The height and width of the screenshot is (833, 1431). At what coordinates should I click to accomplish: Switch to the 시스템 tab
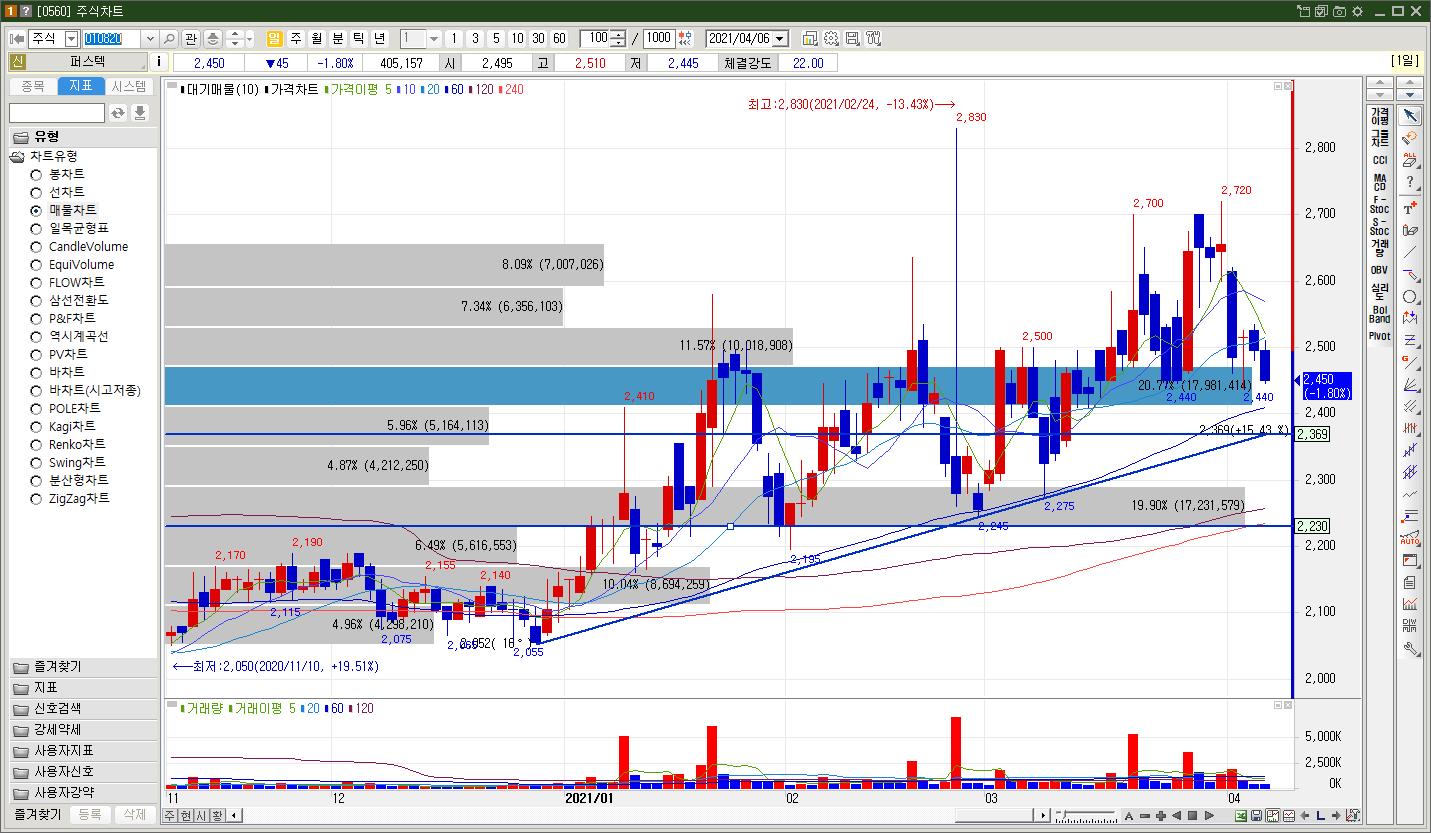point(130,87)
